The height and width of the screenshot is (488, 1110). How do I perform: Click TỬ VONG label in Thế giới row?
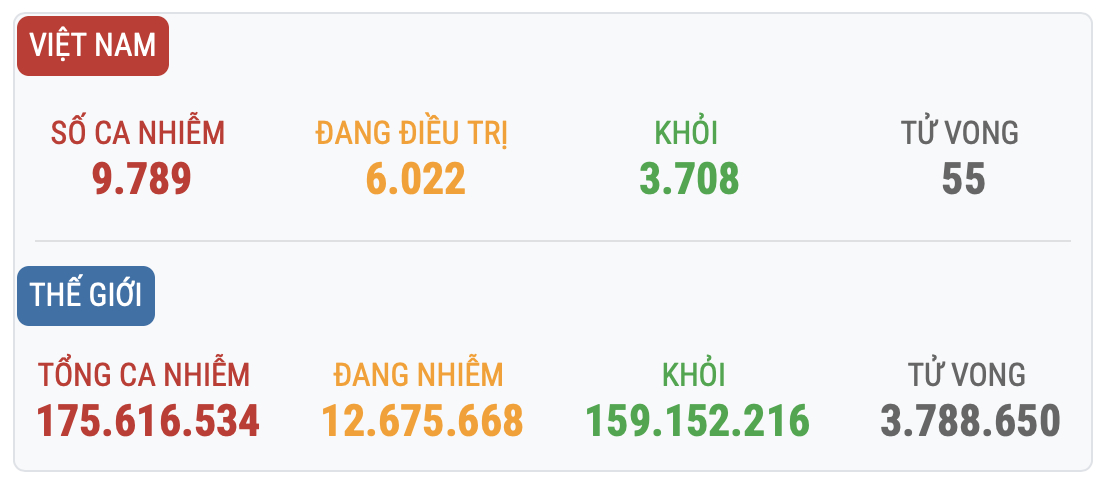[x=967, y=375]
